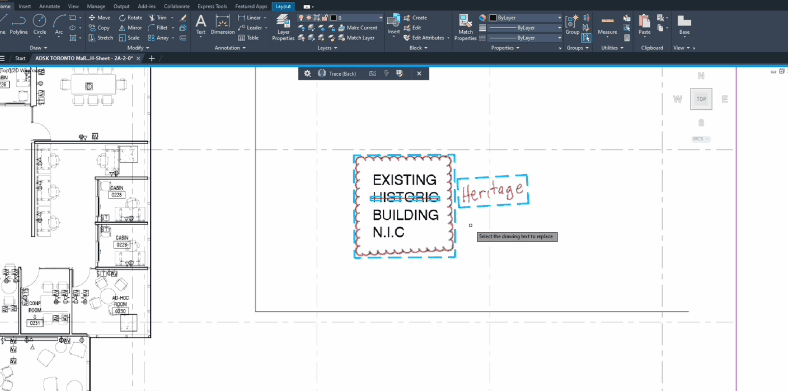This screenshot has height=391, width=788.
Task: Click the Dimension annotation tool
Action: coord(223,24)
